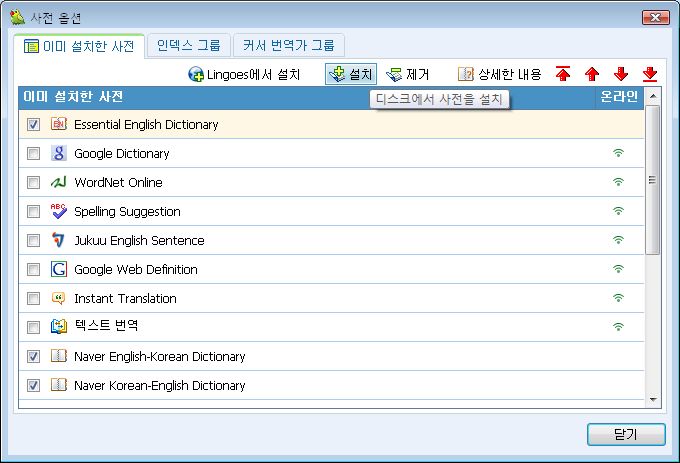Open the '인덱스 그룹' tab
This screenshot has height=463, width=680.
(189, 45)
